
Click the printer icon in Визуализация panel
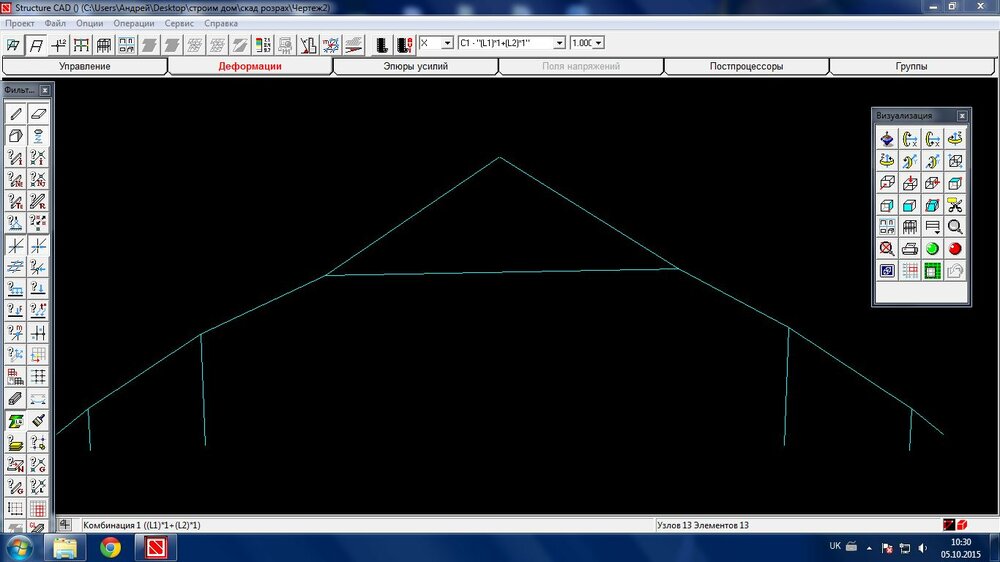coord(909,249)
